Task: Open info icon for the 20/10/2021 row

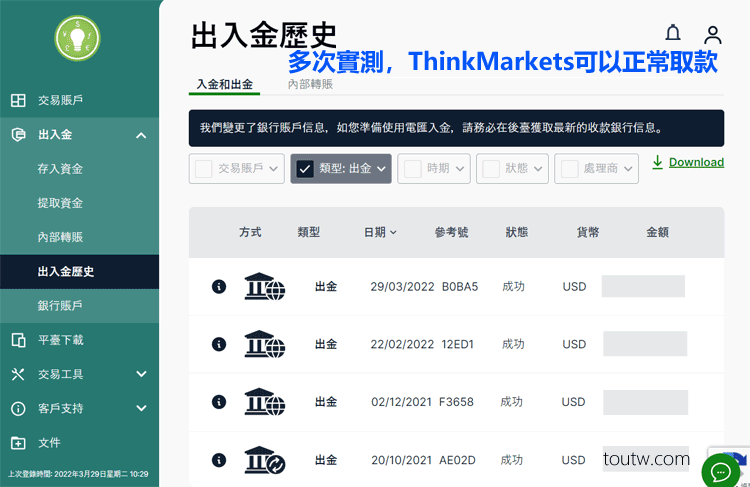Action: click(x=219, y=460)
